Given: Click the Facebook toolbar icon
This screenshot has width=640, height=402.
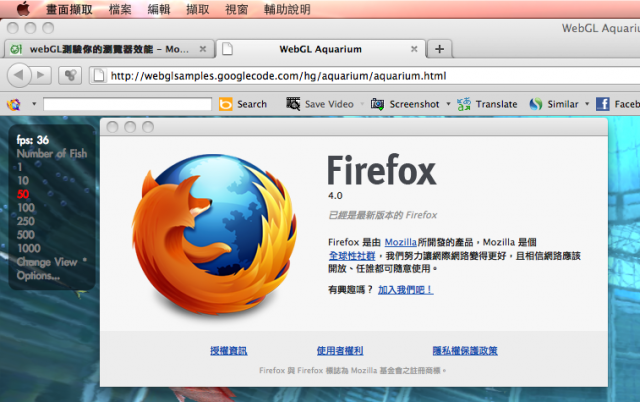Looking at the screenshot, I should pos(602,104).
